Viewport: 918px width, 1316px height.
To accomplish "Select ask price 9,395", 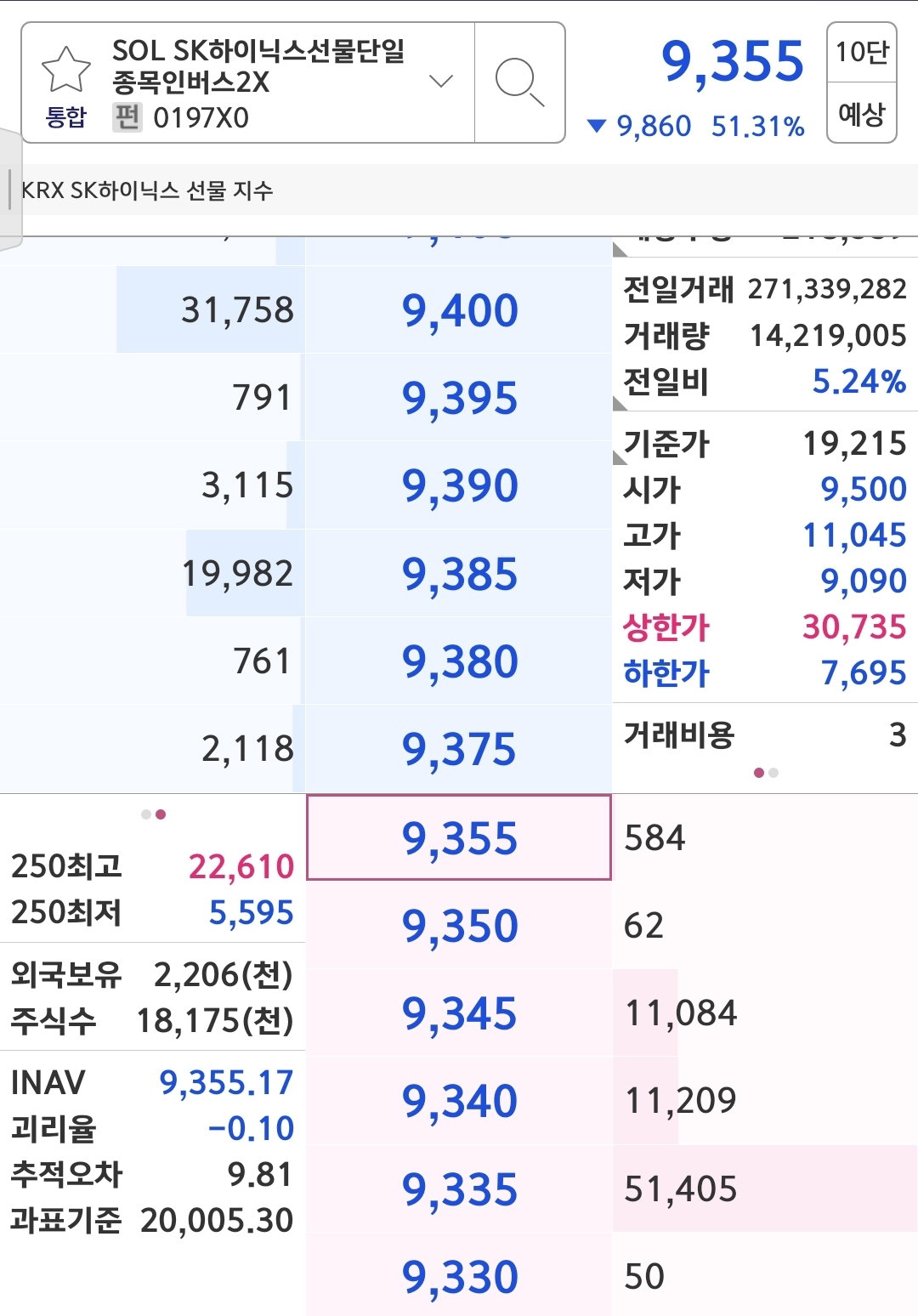I will pyautogui.click(x=459, y=398).
